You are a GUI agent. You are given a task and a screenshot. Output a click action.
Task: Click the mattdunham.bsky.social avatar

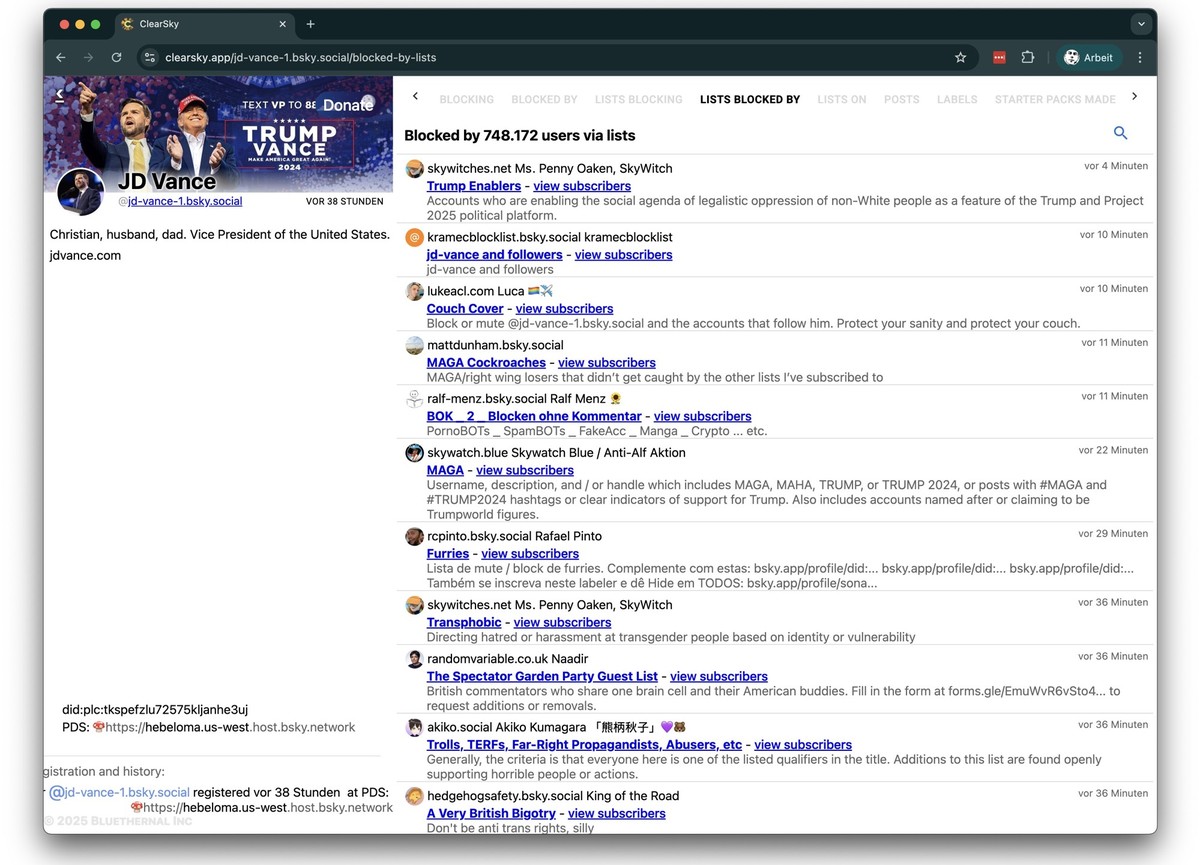pos(415,345)
